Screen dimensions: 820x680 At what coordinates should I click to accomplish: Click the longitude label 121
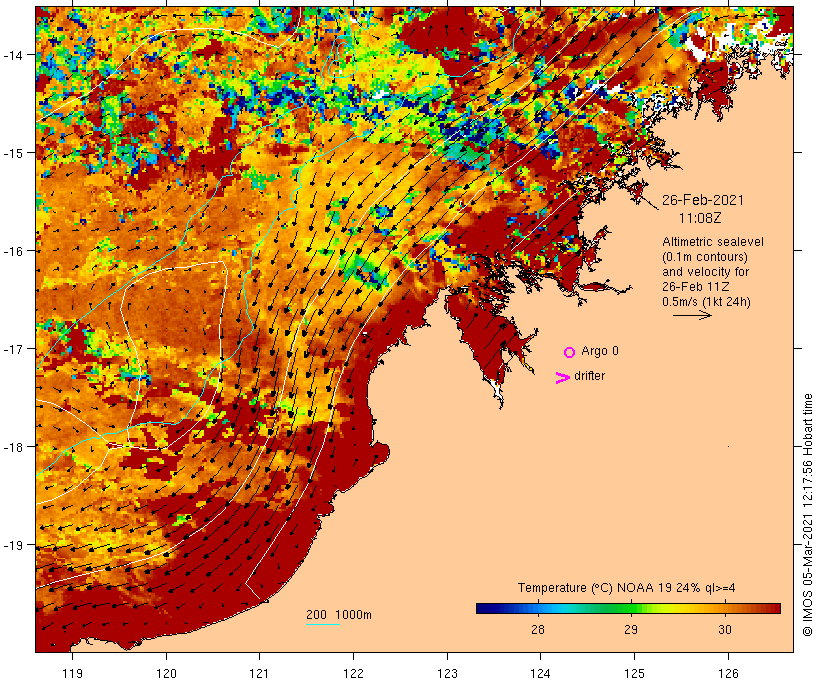click(260, 673)
